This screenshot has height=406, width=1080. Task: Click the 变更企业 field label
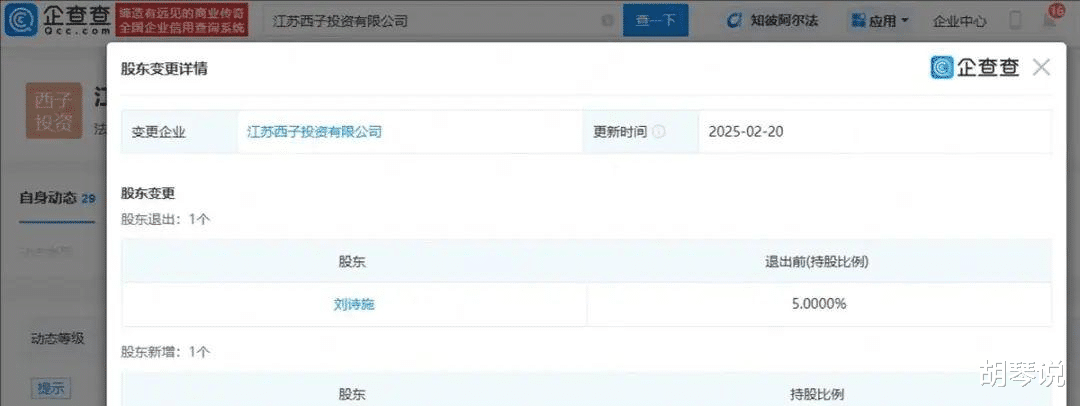[159, 132]
